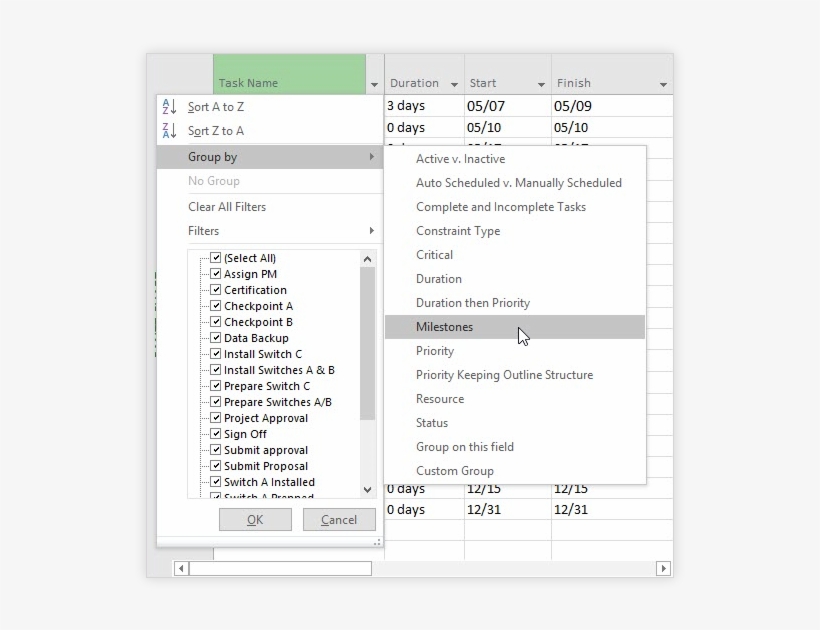
Task: Click horizontal scrollbar left arrow
Action: (181, 568)
